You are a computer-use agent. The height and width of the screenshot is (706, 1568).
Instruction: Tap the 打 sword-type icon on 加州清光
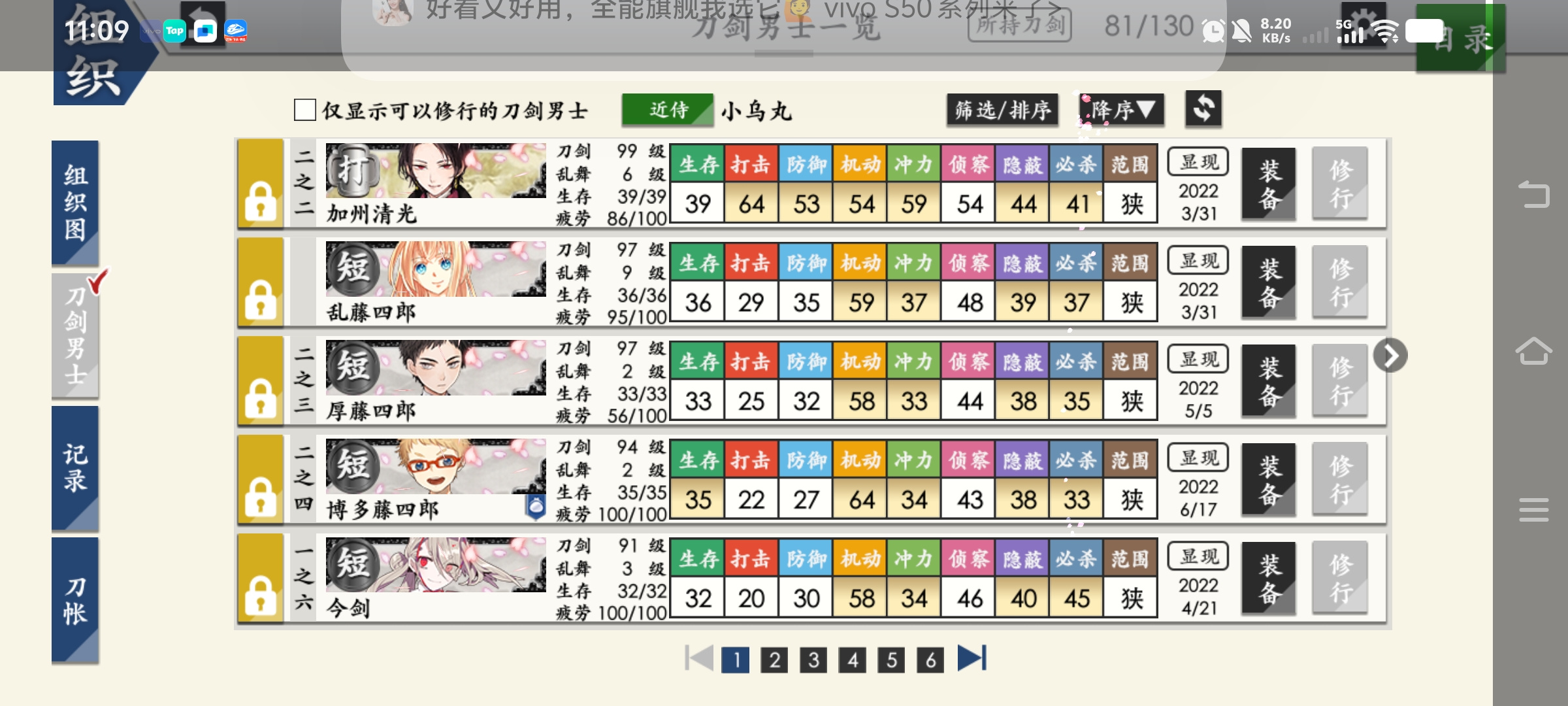[x=353, y=170]
